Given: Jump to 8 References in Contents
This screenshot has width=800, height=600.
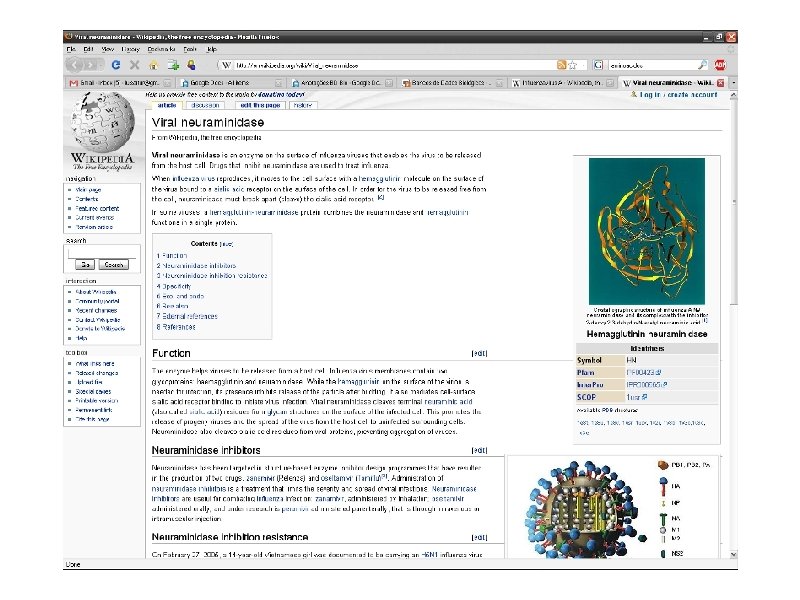Looking at the screenshot, I should pos(176,327).
